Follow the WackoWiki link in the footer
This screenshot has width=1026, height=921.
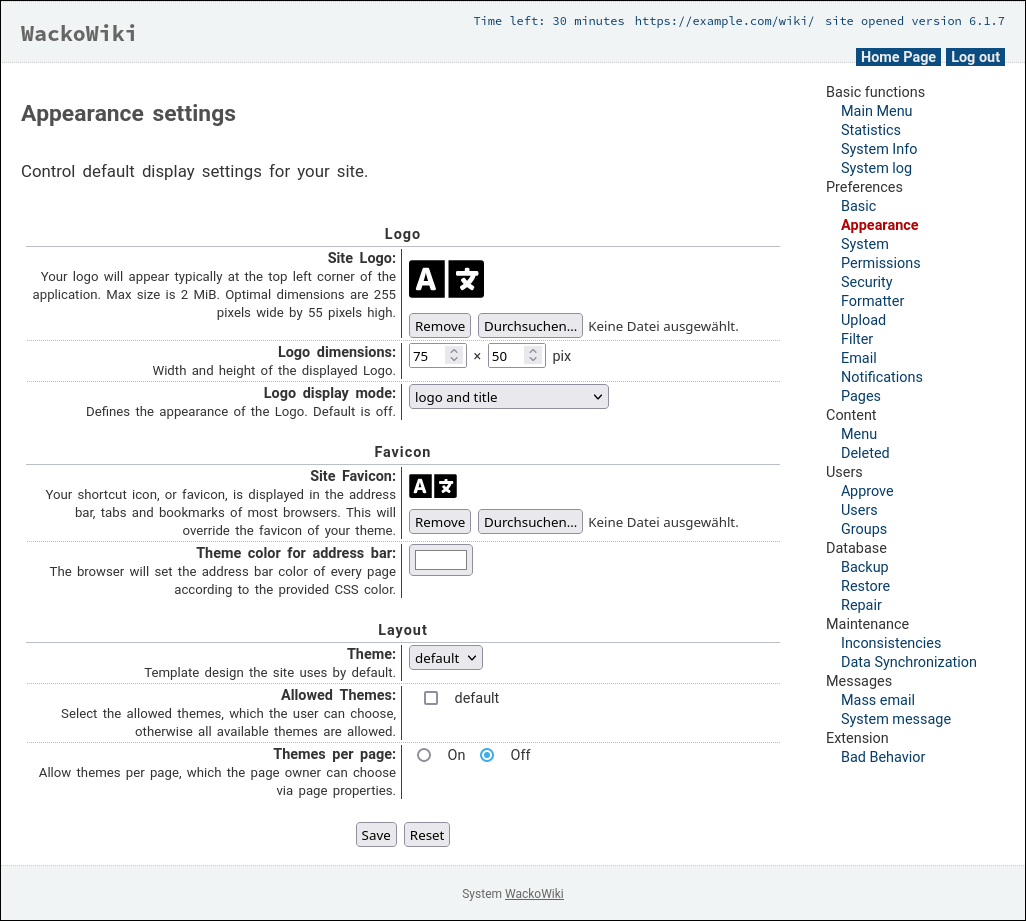[533, 894]
